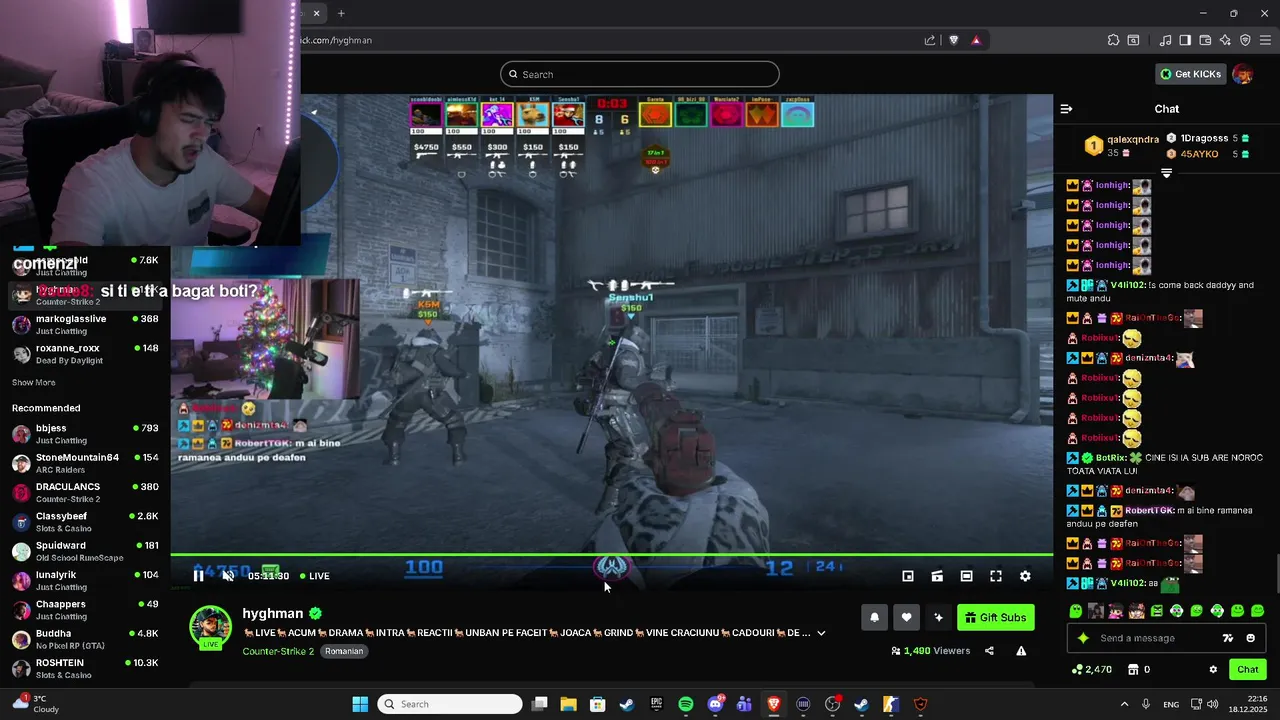Open Brave Wallet icon
Viewport: 1280px width, 720px height.
point(1205,40)
